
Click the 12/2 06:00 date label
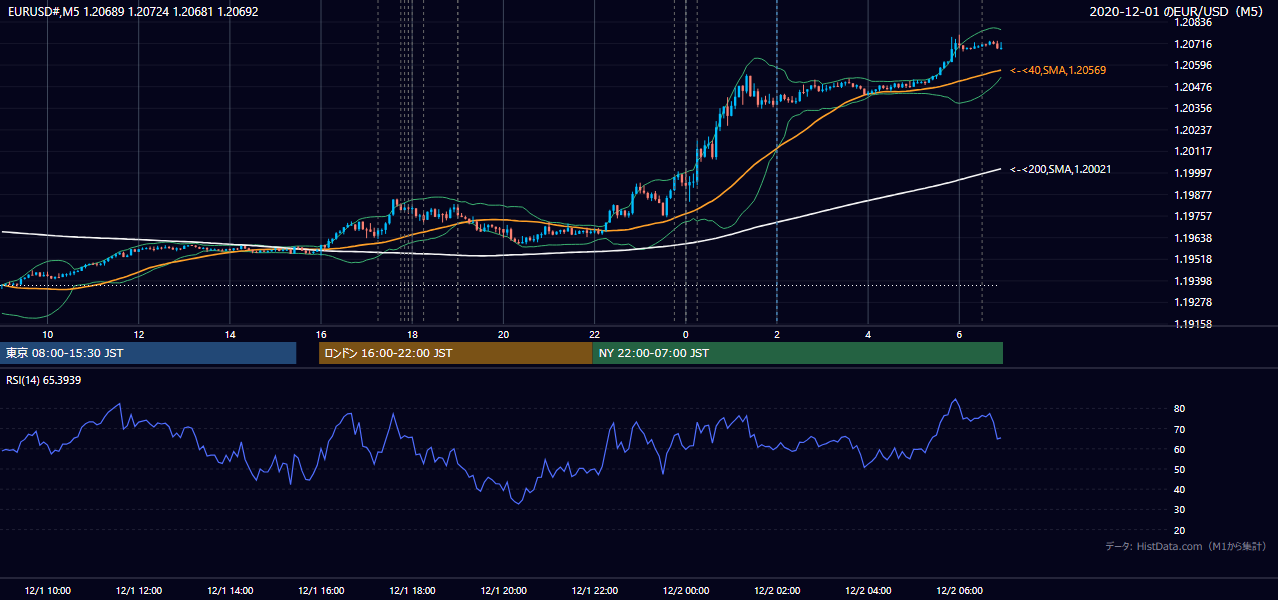[x=959, y=590]
